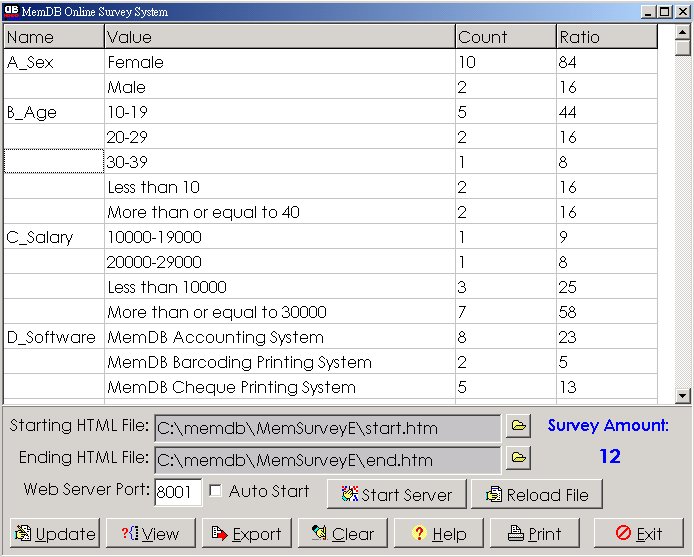Select the C_Salary name cell
This screenshot has height=557, width=694.
pos(54,237)
